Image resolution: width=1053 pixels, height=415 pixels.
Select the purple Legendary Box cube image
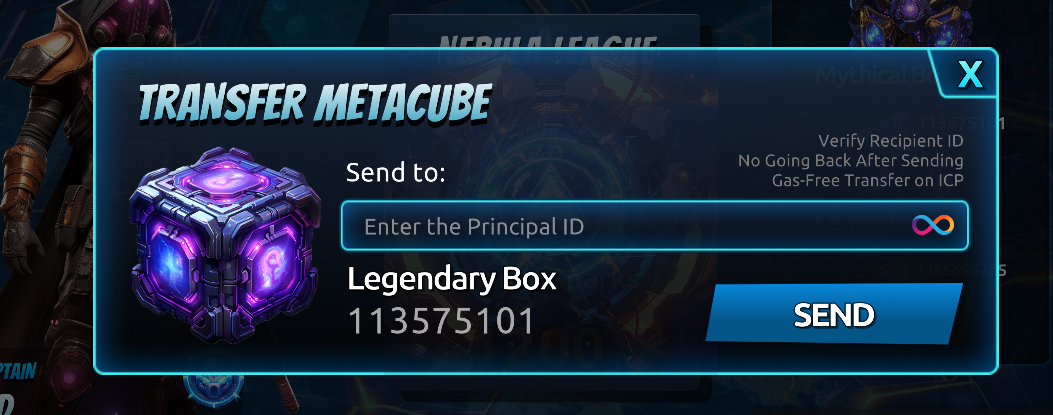pos(225,244)
